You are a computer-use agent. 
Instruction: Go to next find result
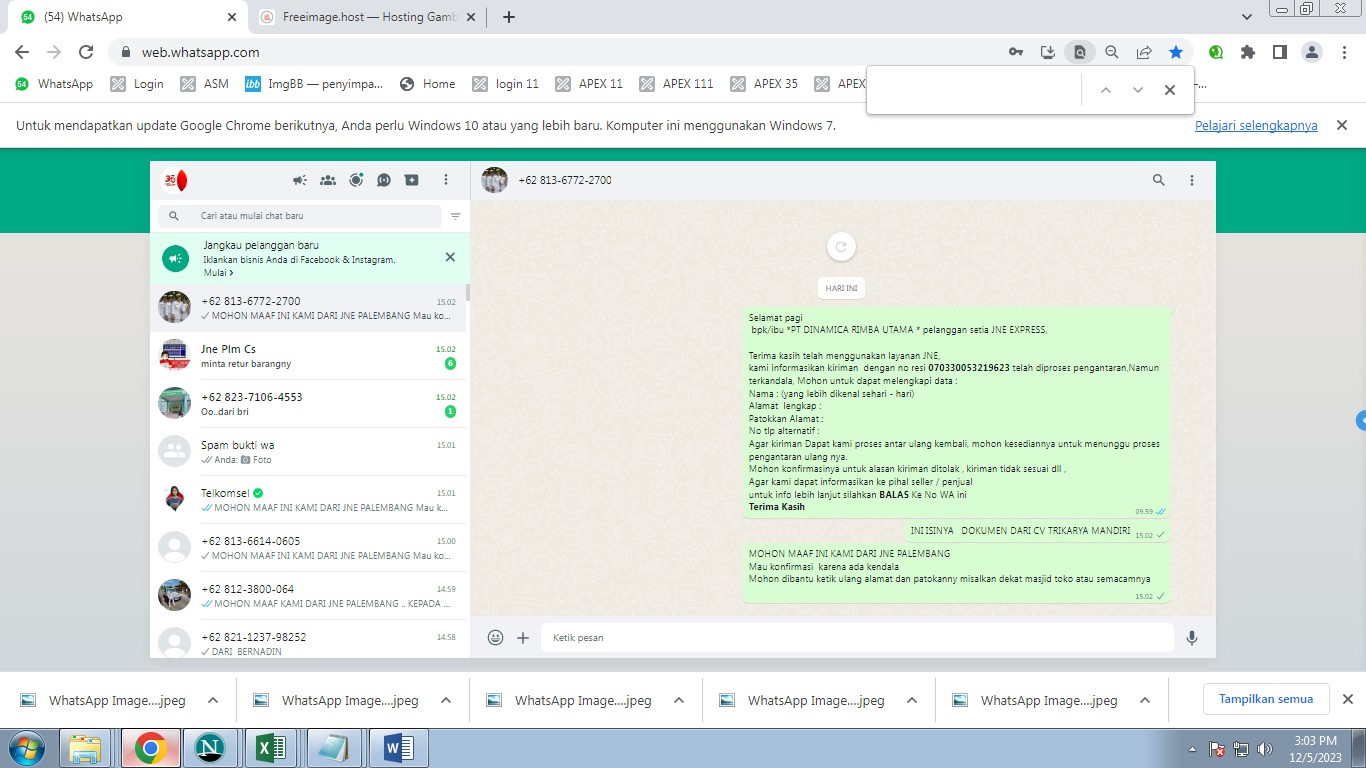coord(1137,90)
